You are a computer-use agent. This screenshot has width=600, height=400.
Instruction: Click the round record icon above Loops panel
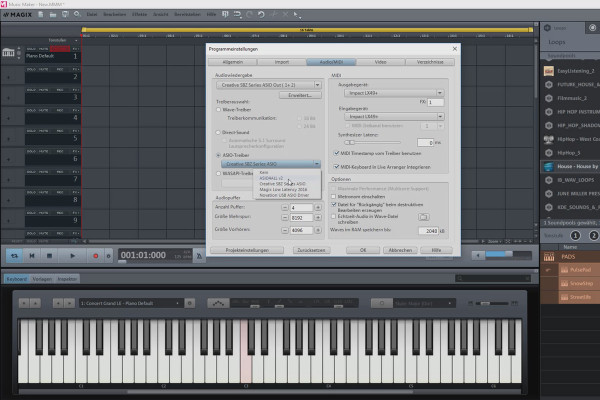[592, 28]
